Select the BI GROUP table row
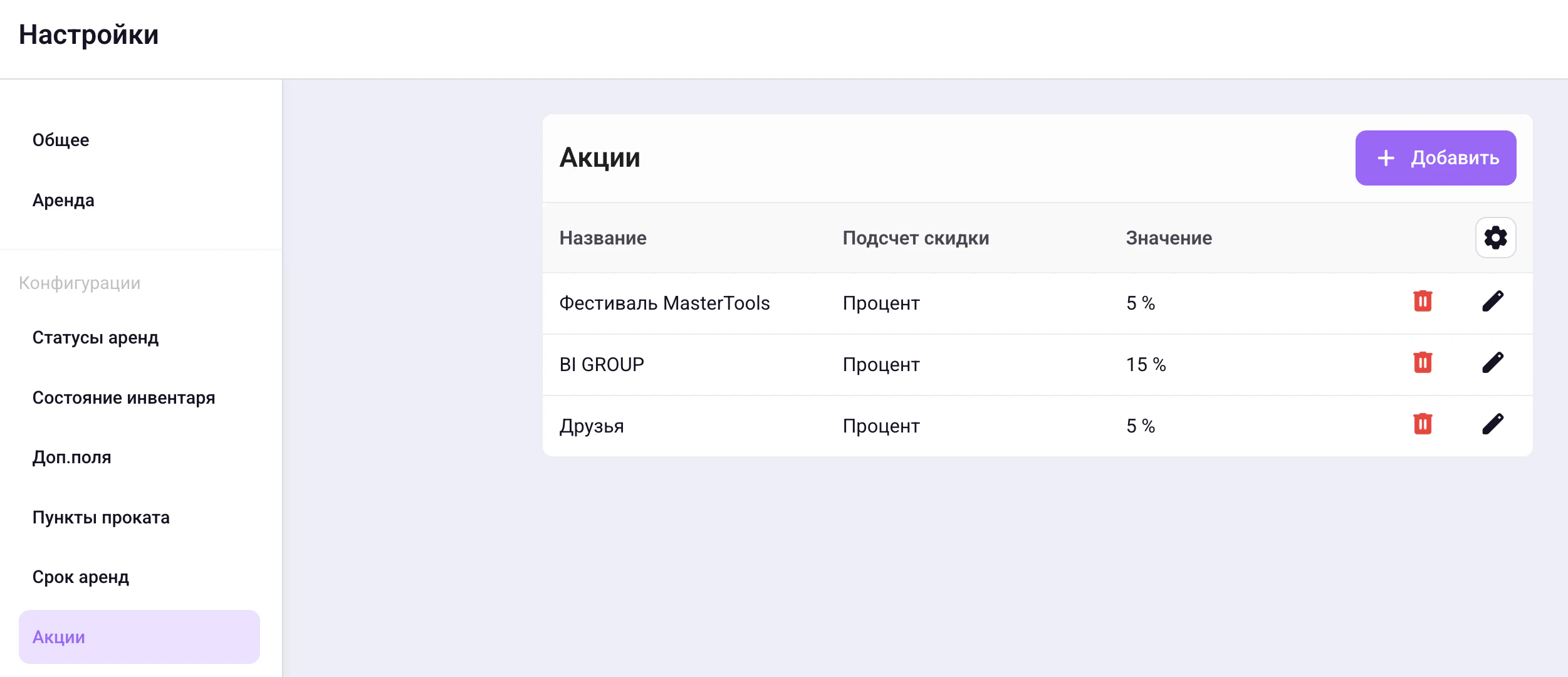Image resolution: width=1568 pixels, height=677 pixels. tap(877, 364)
